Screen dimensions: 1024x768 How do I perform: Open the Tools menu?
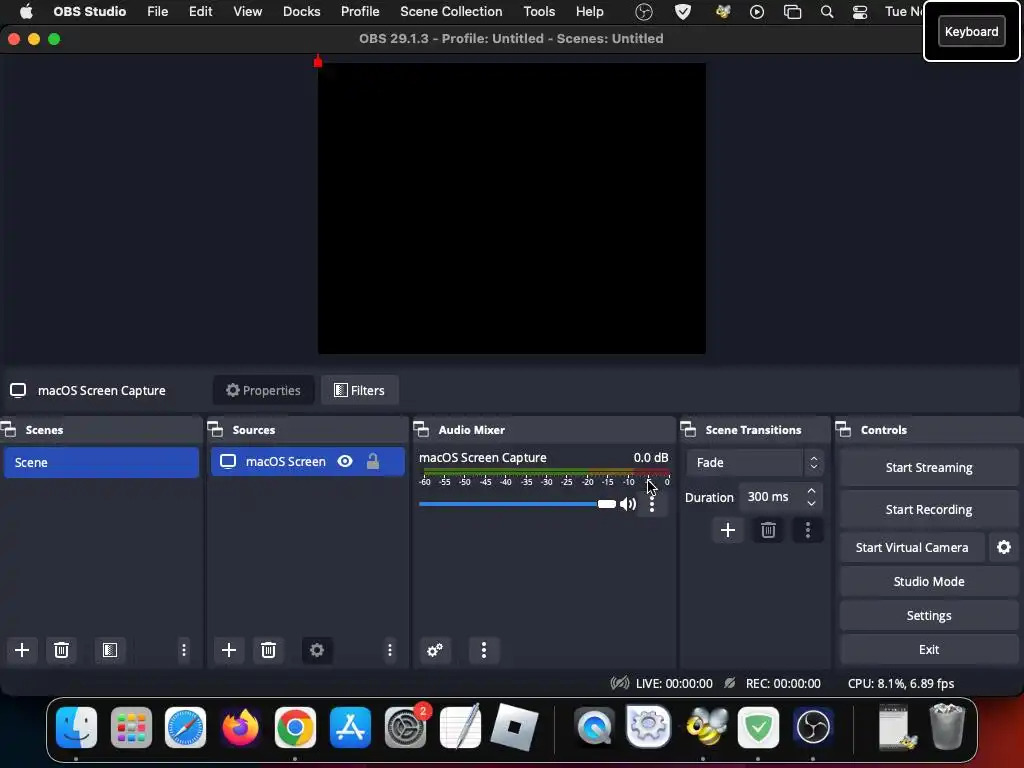(539, 12)
